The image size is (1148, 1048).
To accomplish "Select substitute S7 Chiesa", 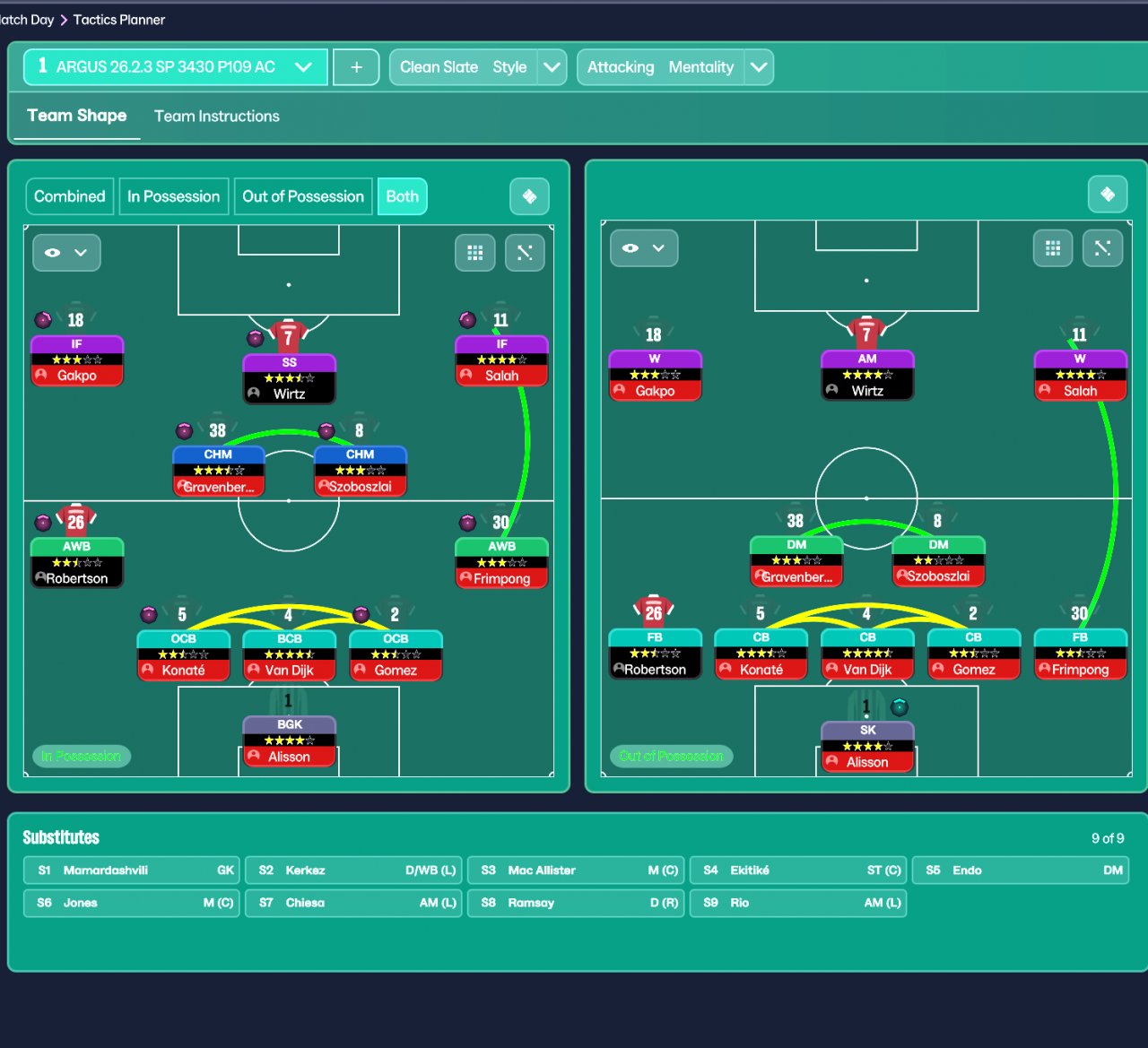I will [x=354, y=903].
